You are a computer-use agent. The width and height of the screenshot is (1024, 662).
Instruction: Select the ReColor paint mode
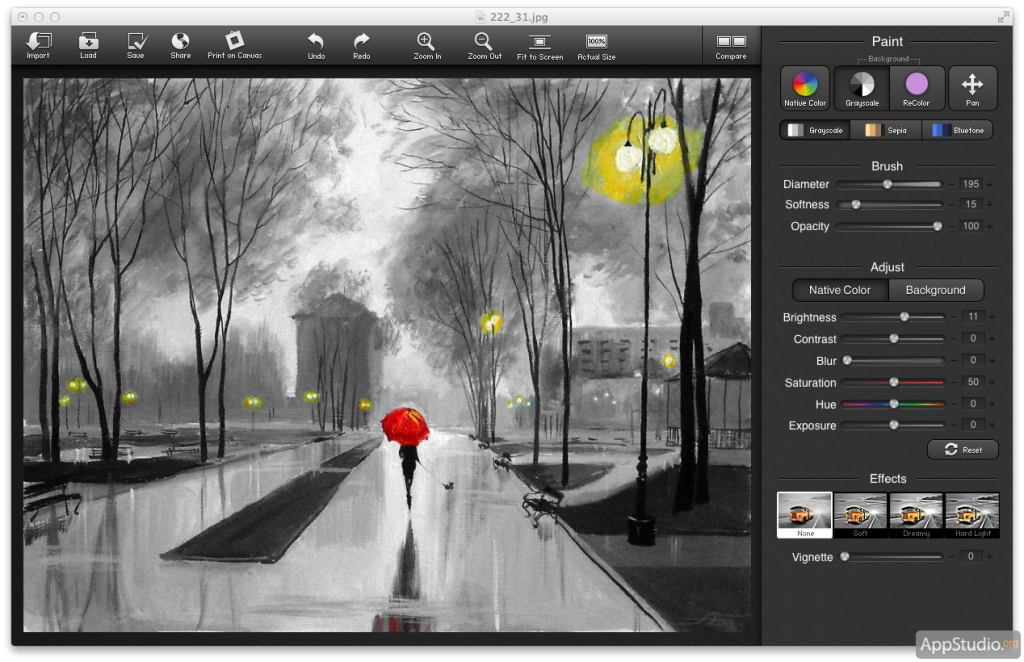pyautogui.click(x=916, y=87)
